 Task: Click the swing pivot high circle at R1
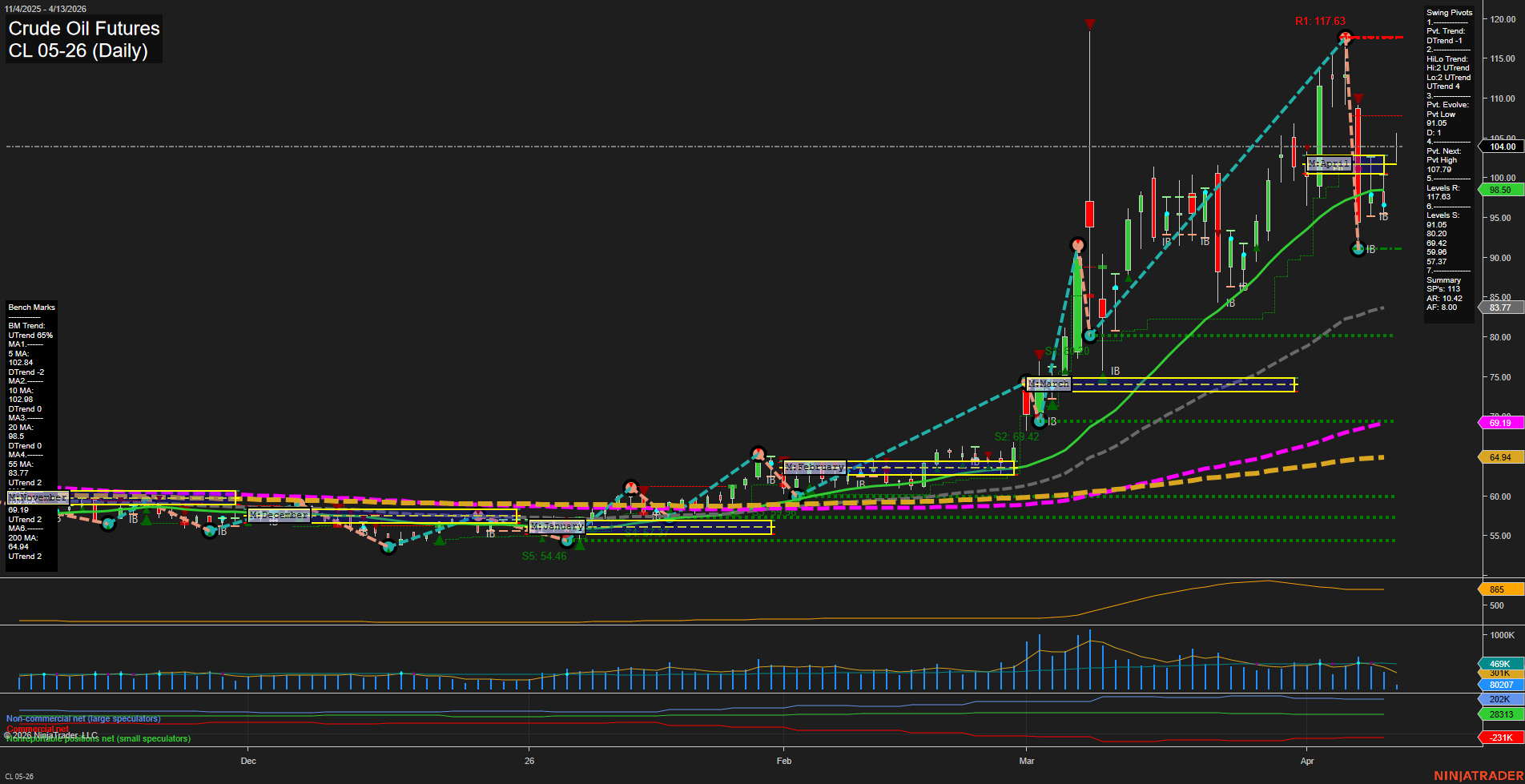click(x=1346, y=38)
